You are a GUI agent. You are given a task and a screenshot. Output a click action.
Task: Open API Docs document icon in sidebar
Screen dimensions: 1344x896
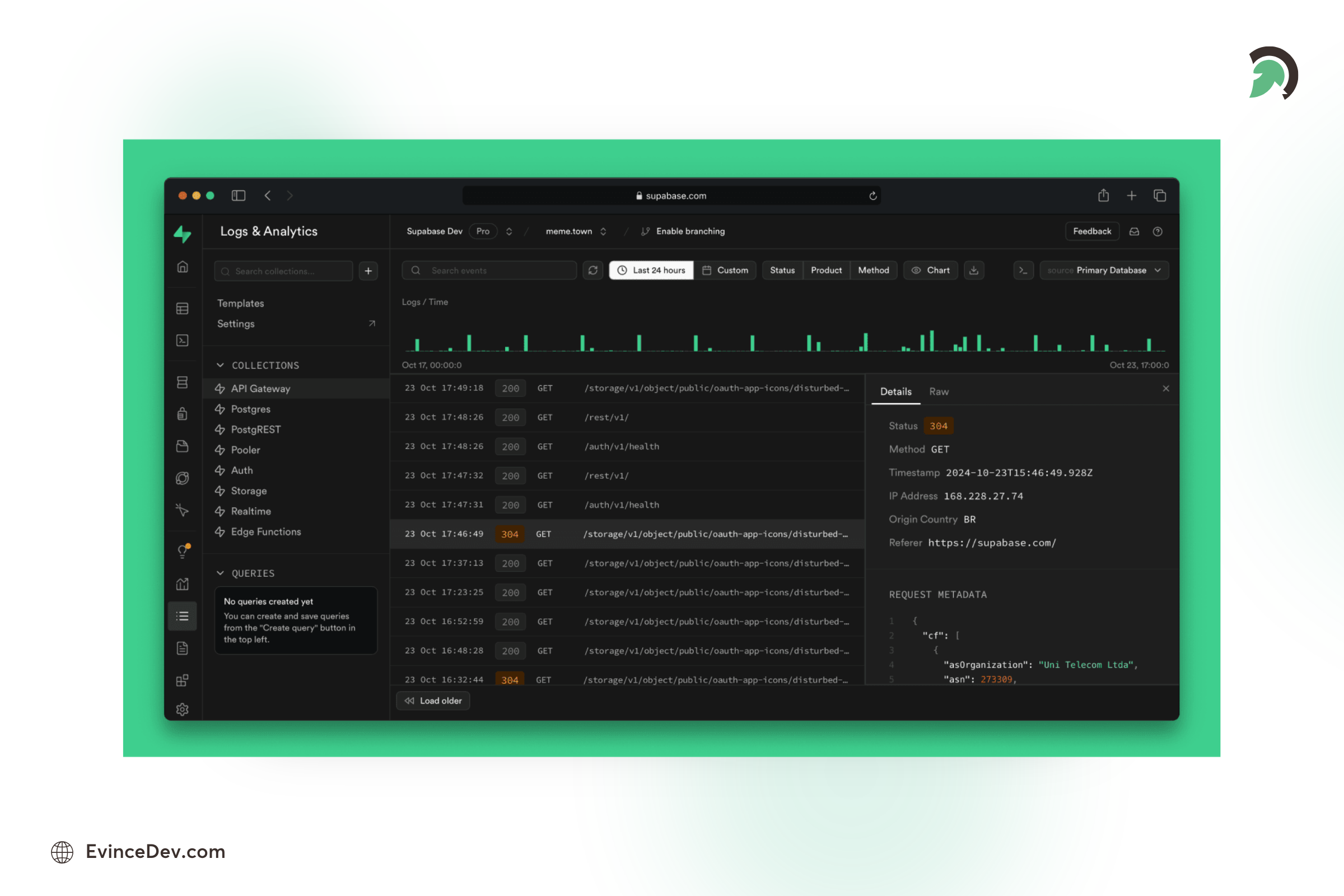tap(183, 648)
